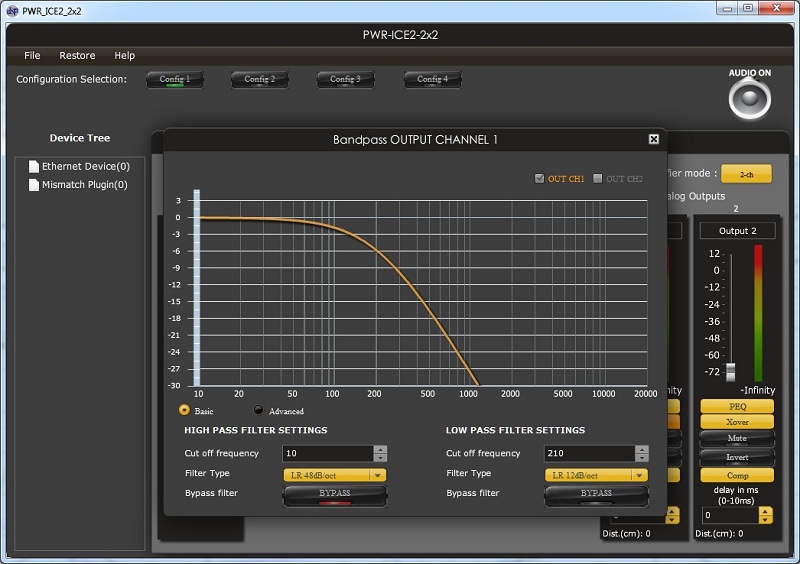Open the Help menu
This screenshot has height=564, width=800.
(x=124, y=56)
